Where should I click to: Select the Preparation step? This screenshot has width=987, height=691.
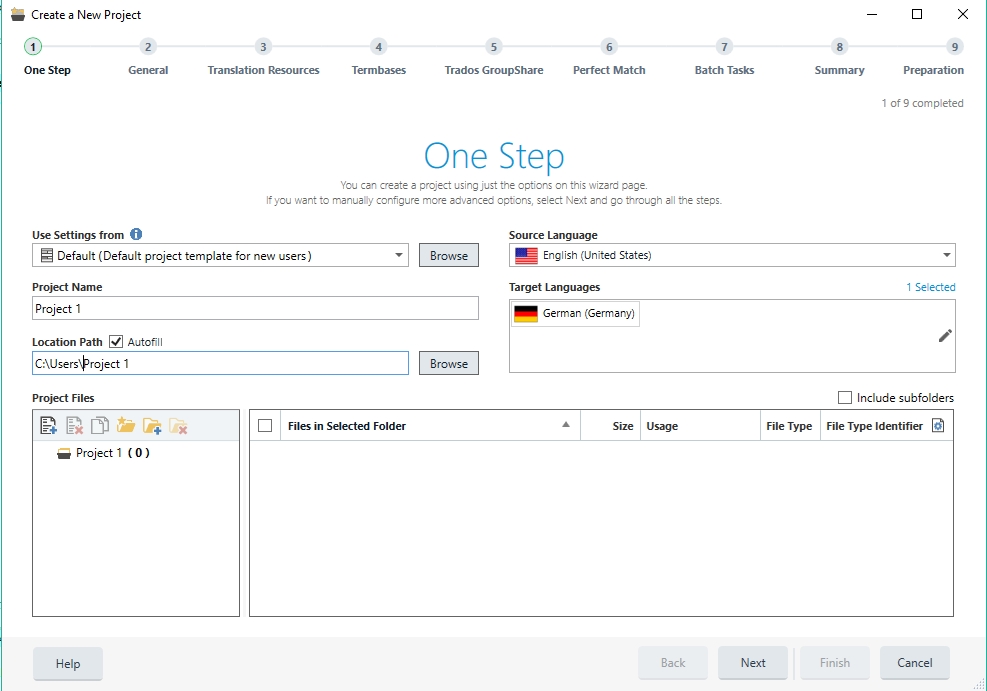pyautogui.click(x=933, y=57)
